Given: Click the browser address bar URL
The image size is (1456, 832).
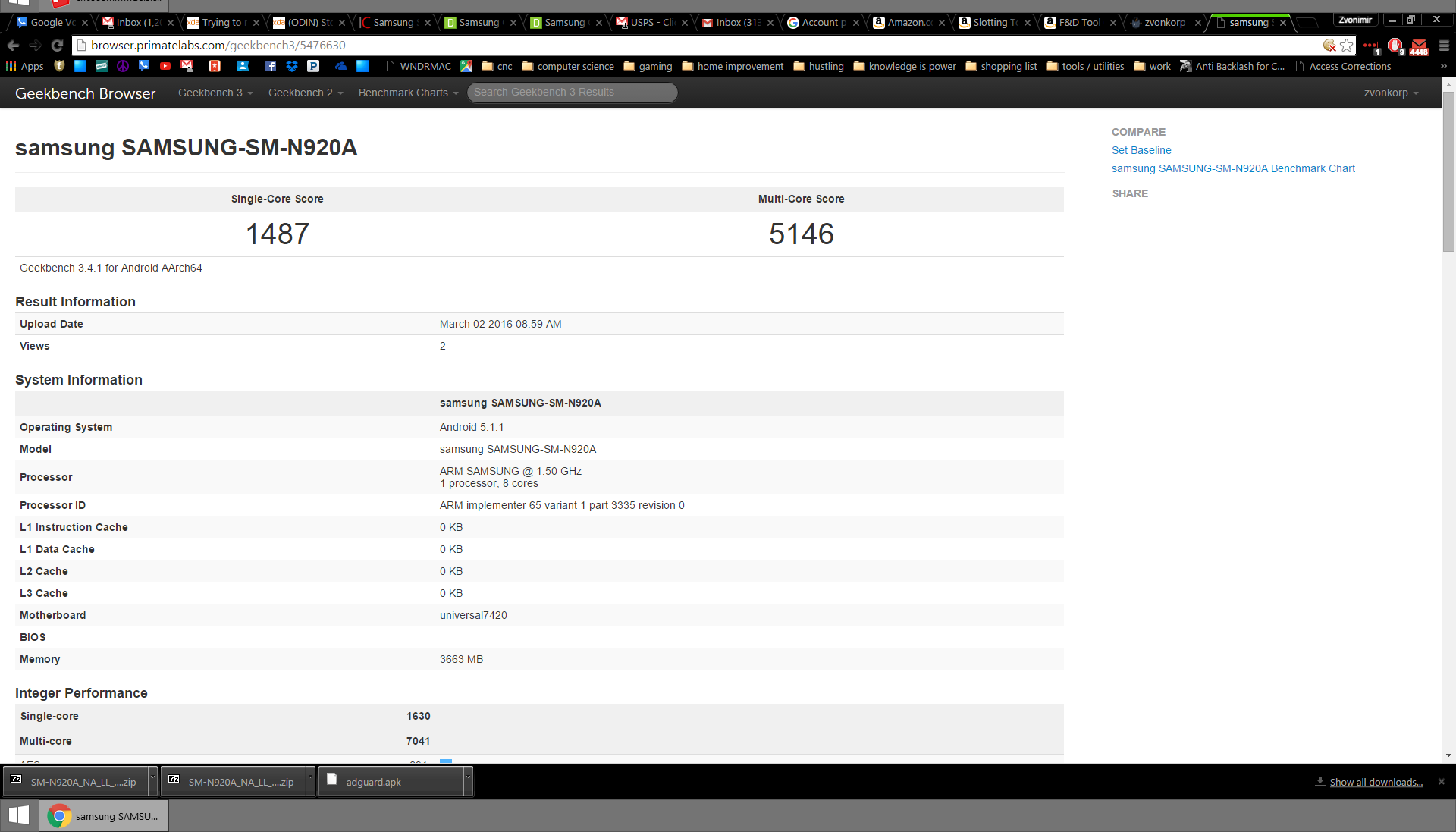Looking at the screenshot, I should click(218, 46).
